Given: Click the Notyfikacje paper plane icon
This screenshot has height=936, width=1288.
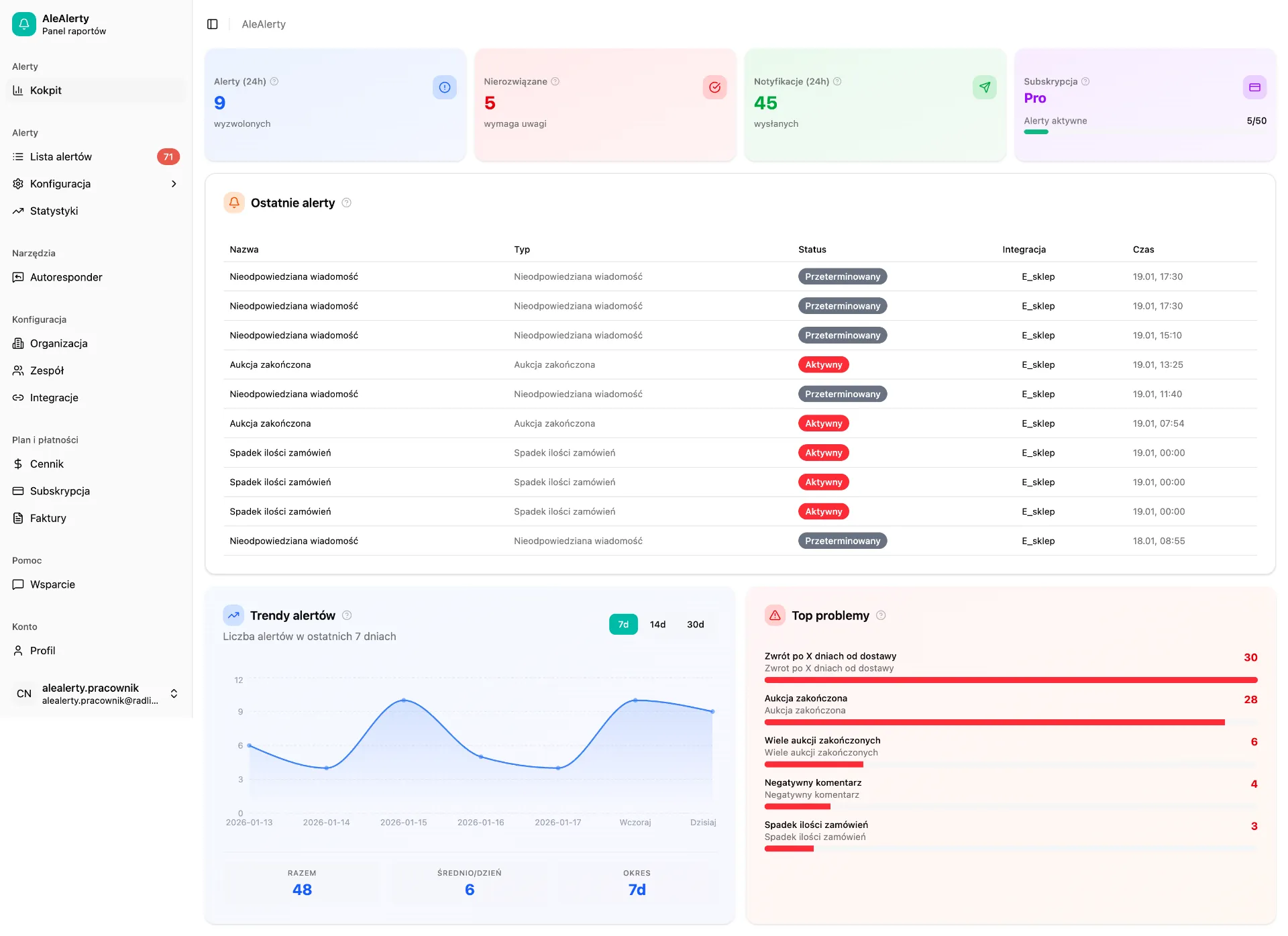Looking at the screenshot, I should [x=985, y=87].
